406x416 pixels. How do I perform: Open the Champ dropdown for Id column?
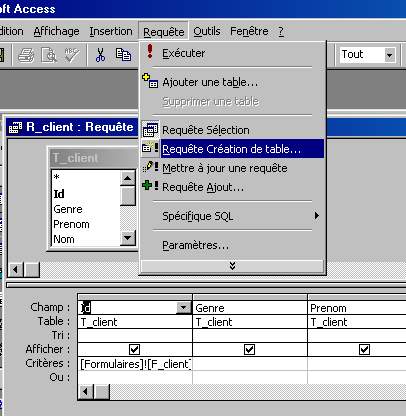pos(183,307)
